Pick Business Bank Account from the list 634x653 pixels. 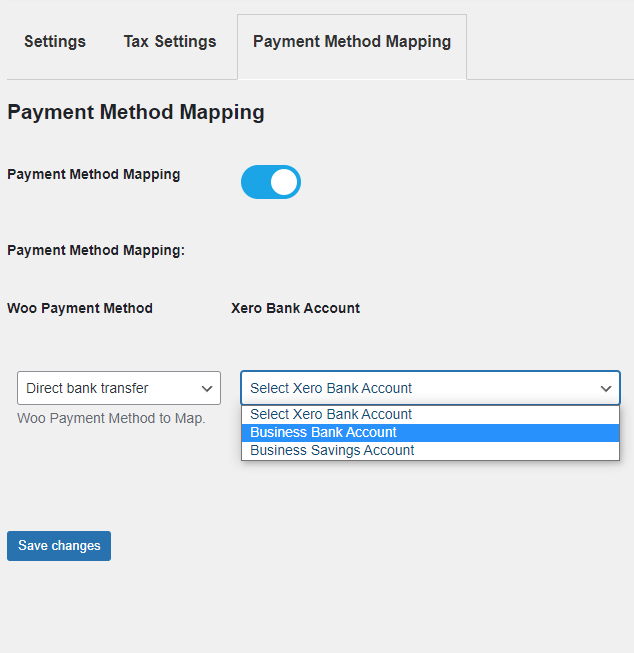(x=430, y=432)
